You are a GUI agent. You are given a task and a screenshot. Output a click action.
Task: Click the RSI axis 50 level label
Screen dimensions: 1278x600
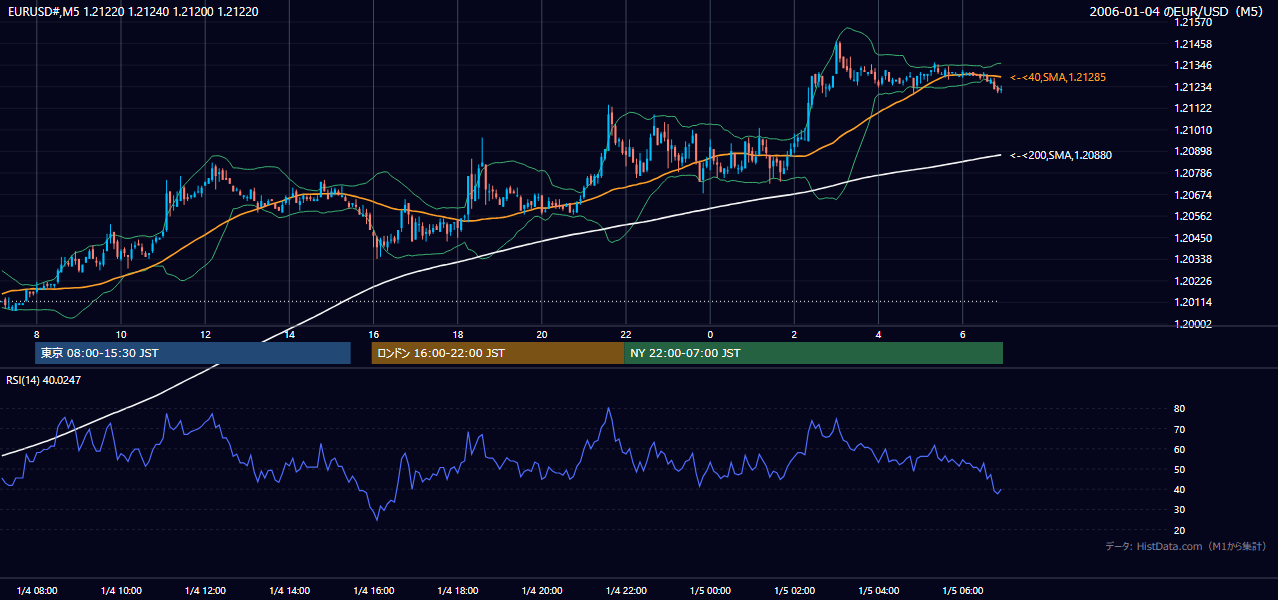(1179, 469)
